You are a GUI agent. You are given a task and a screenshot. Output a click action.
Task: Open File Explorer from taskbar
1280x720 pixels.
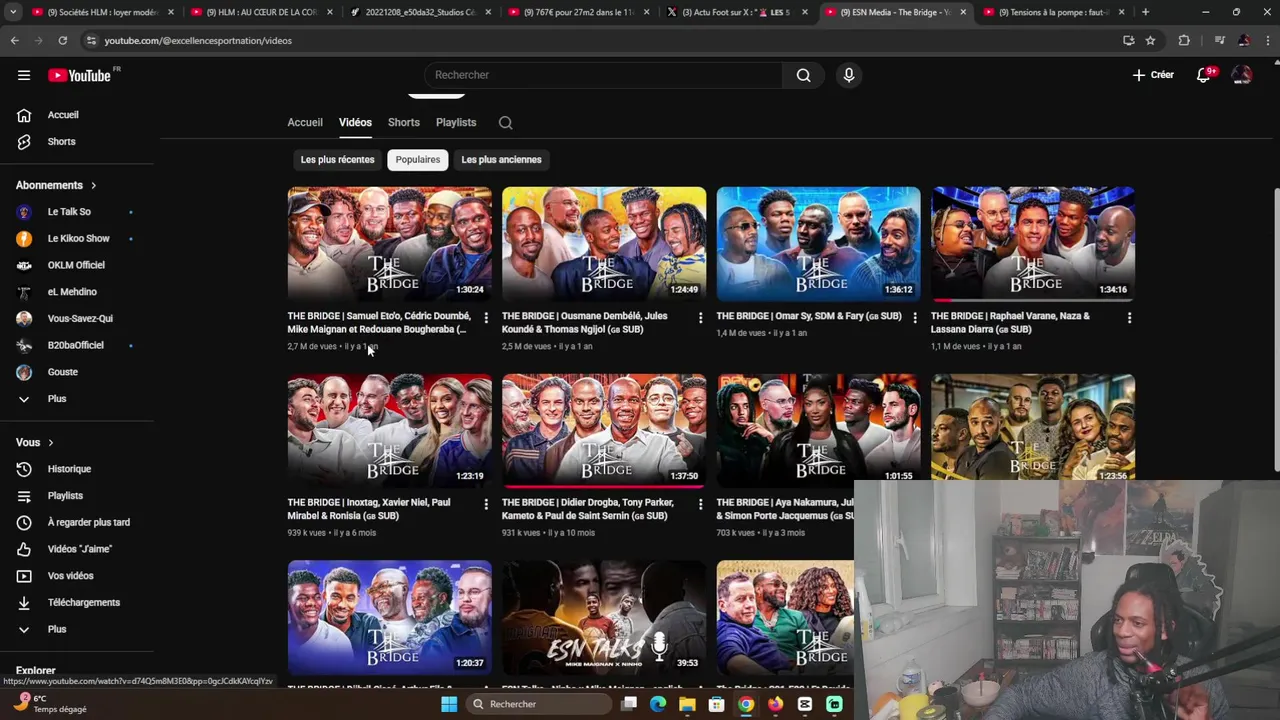pos(687,704)
